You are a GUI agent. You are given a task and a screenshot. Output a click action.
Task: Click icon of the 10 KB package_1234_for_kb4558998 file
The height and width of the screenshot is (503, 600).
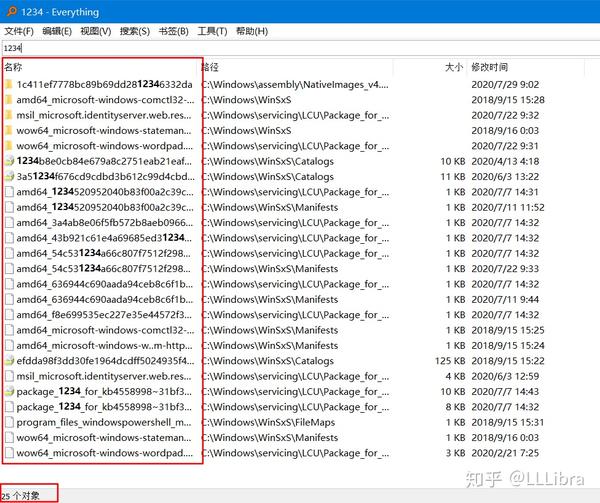(9, 391)
